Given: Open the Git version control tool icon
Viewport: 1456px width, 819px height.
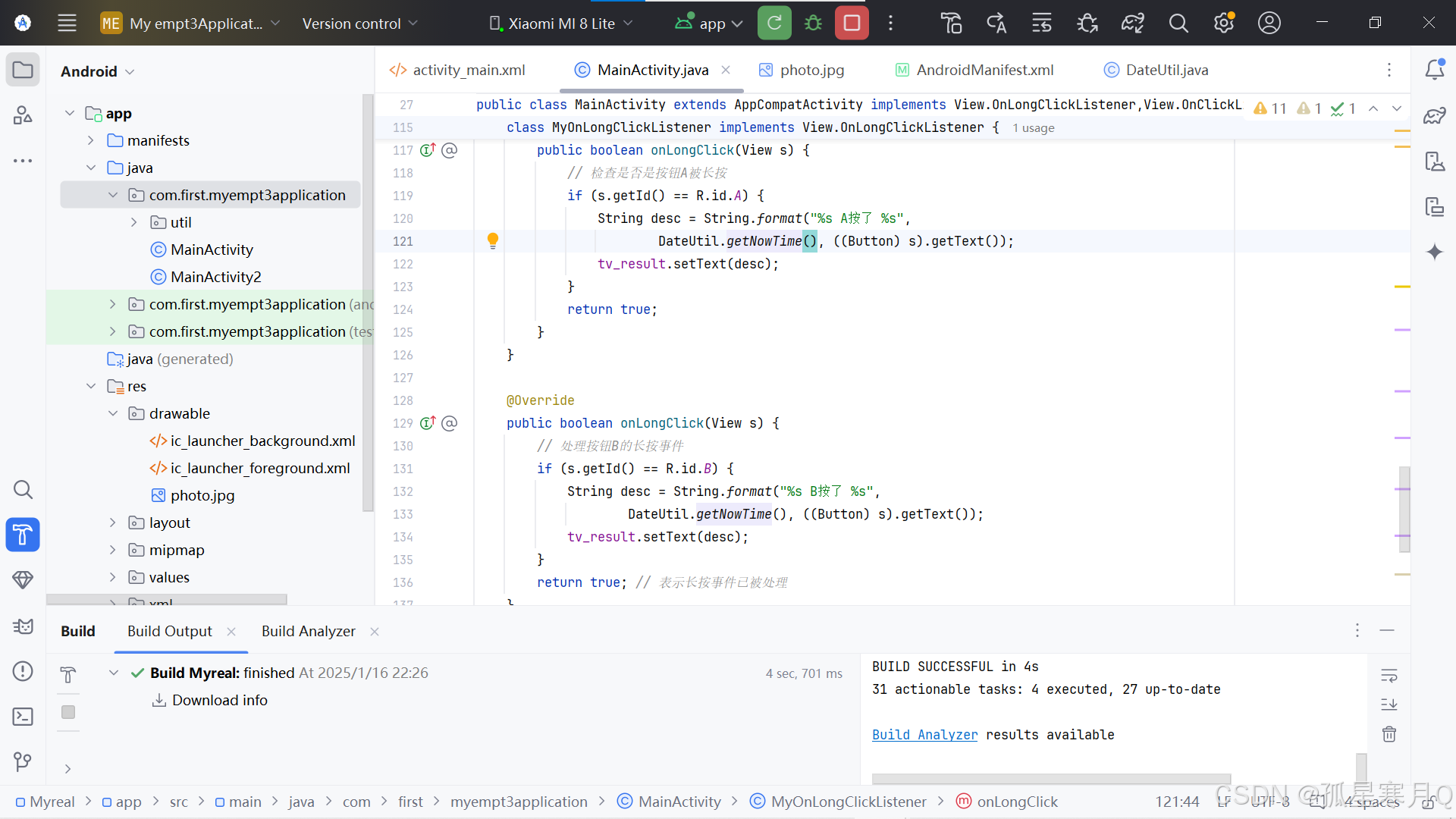Looking at the screenshot, I should point(23,761).
